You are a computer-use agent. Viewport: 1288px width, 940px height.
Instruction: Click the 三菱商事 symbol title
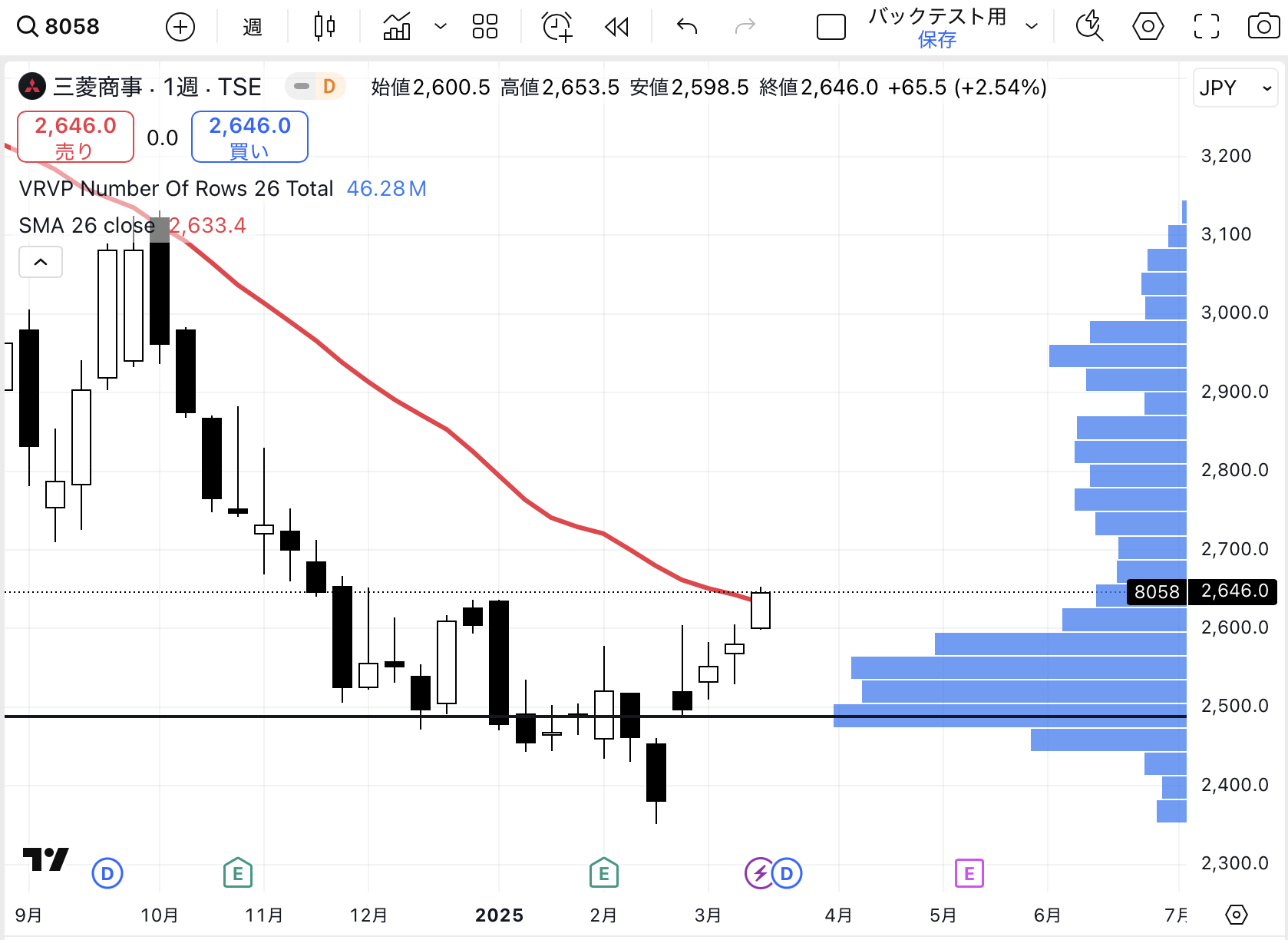pyautogui.click(x=97, y=88)
